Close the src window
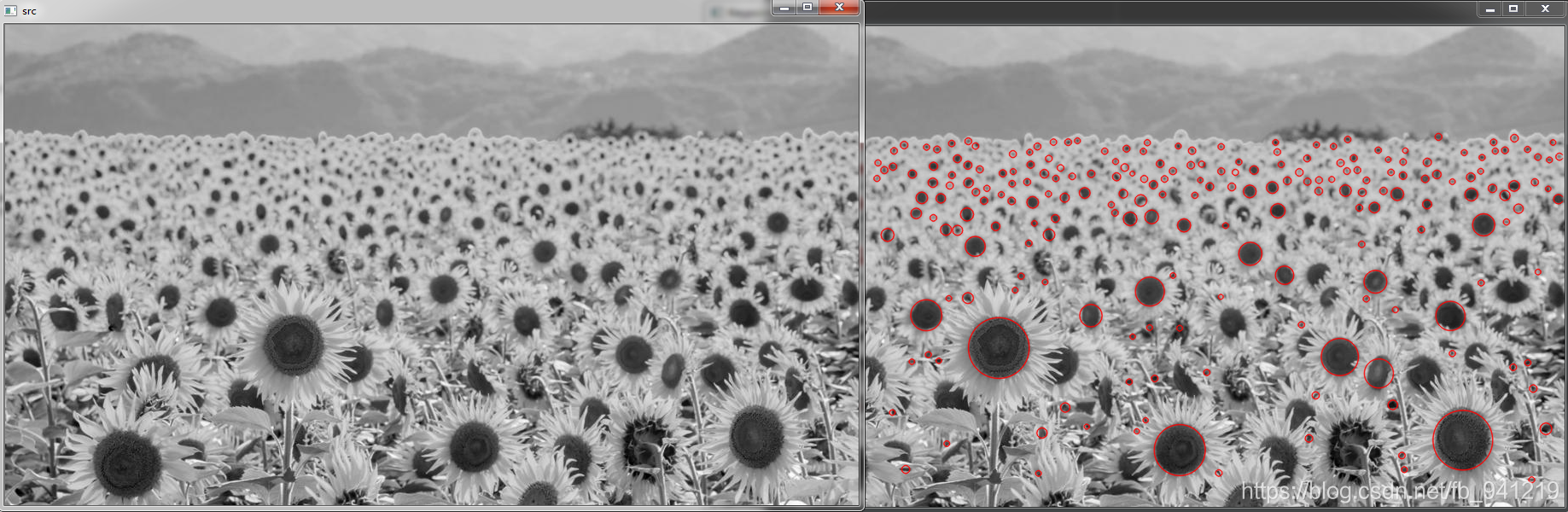Screen dimensions: 1568x512 click(839, 8)
